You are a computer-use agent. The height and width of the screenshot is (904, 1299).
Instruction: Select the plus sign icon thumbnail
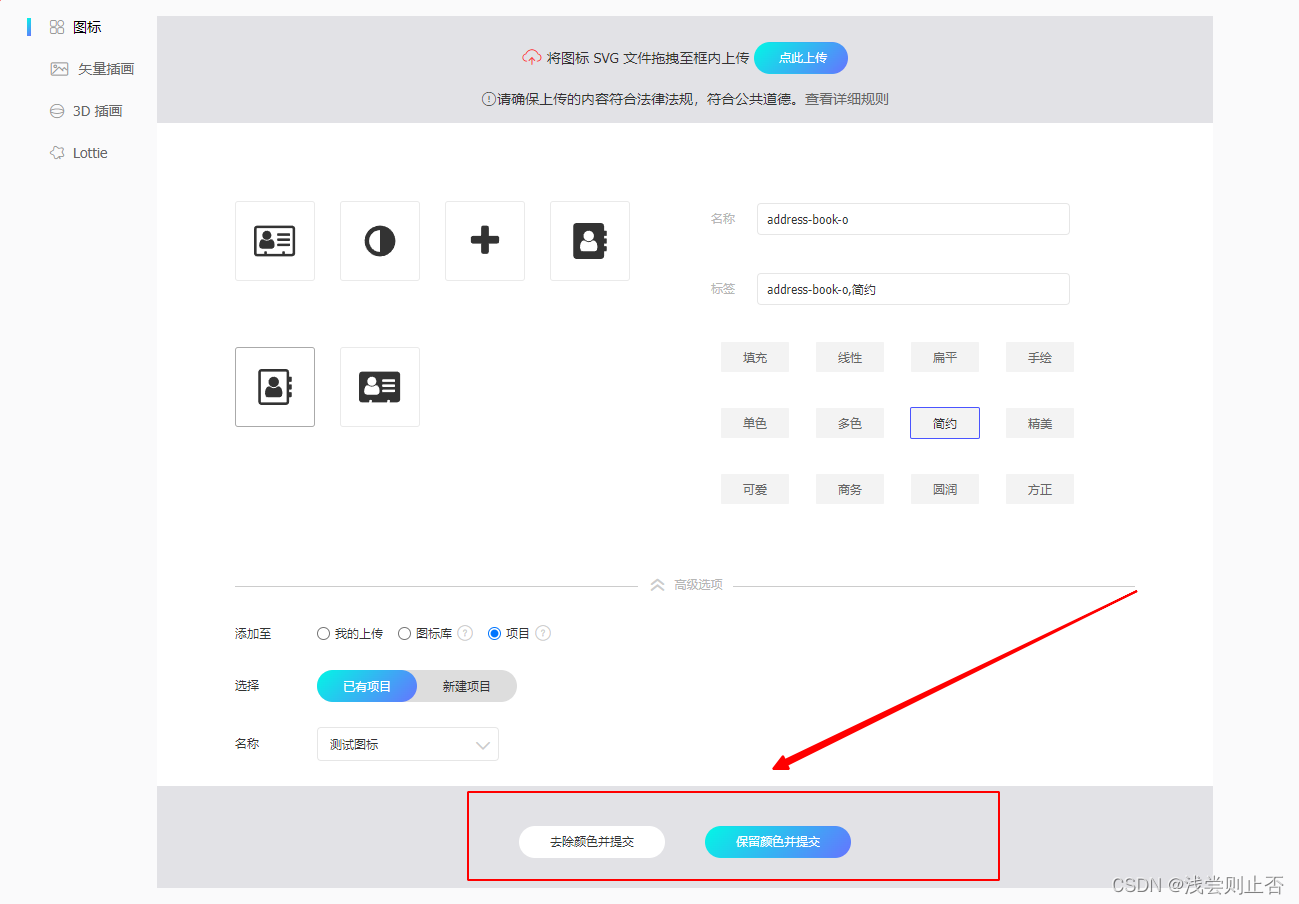coord(485,241)
